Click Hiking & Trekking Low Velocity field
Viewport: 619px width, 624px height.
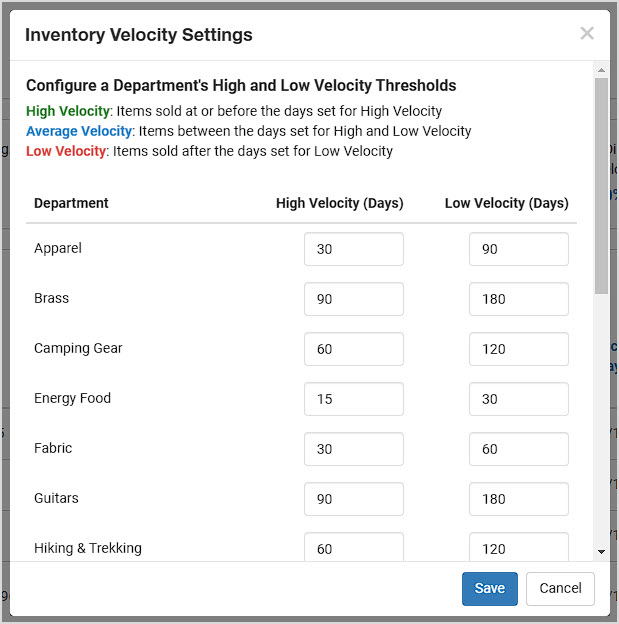coord(518,547)
